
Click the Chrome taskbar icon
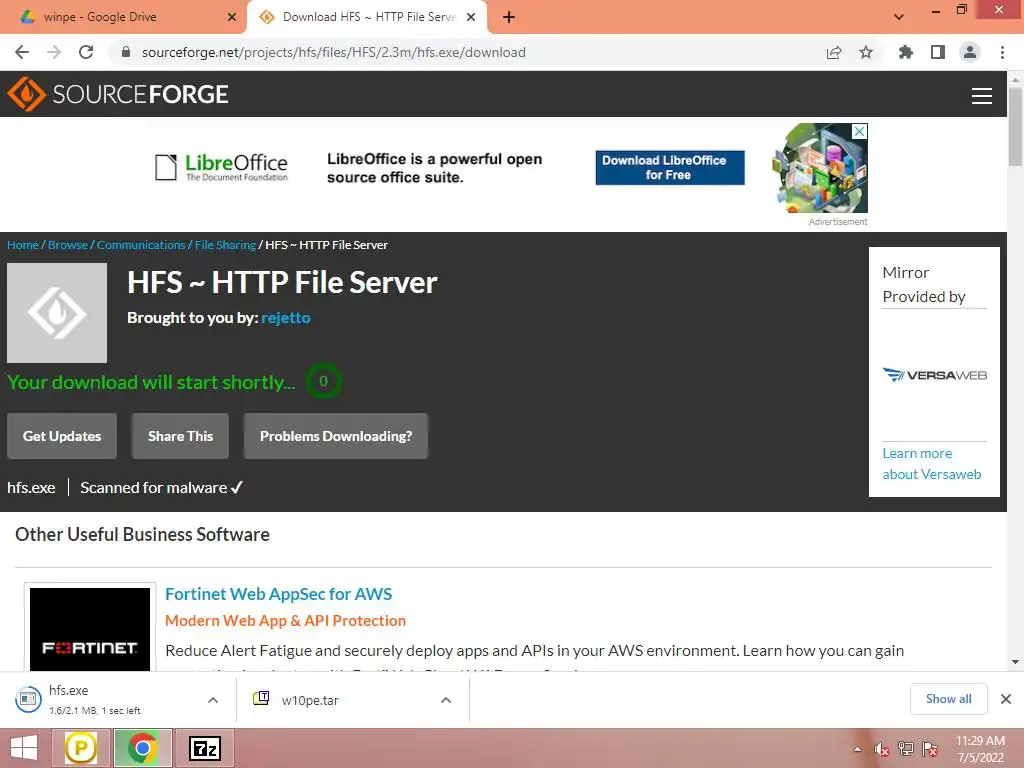(142, 748)
